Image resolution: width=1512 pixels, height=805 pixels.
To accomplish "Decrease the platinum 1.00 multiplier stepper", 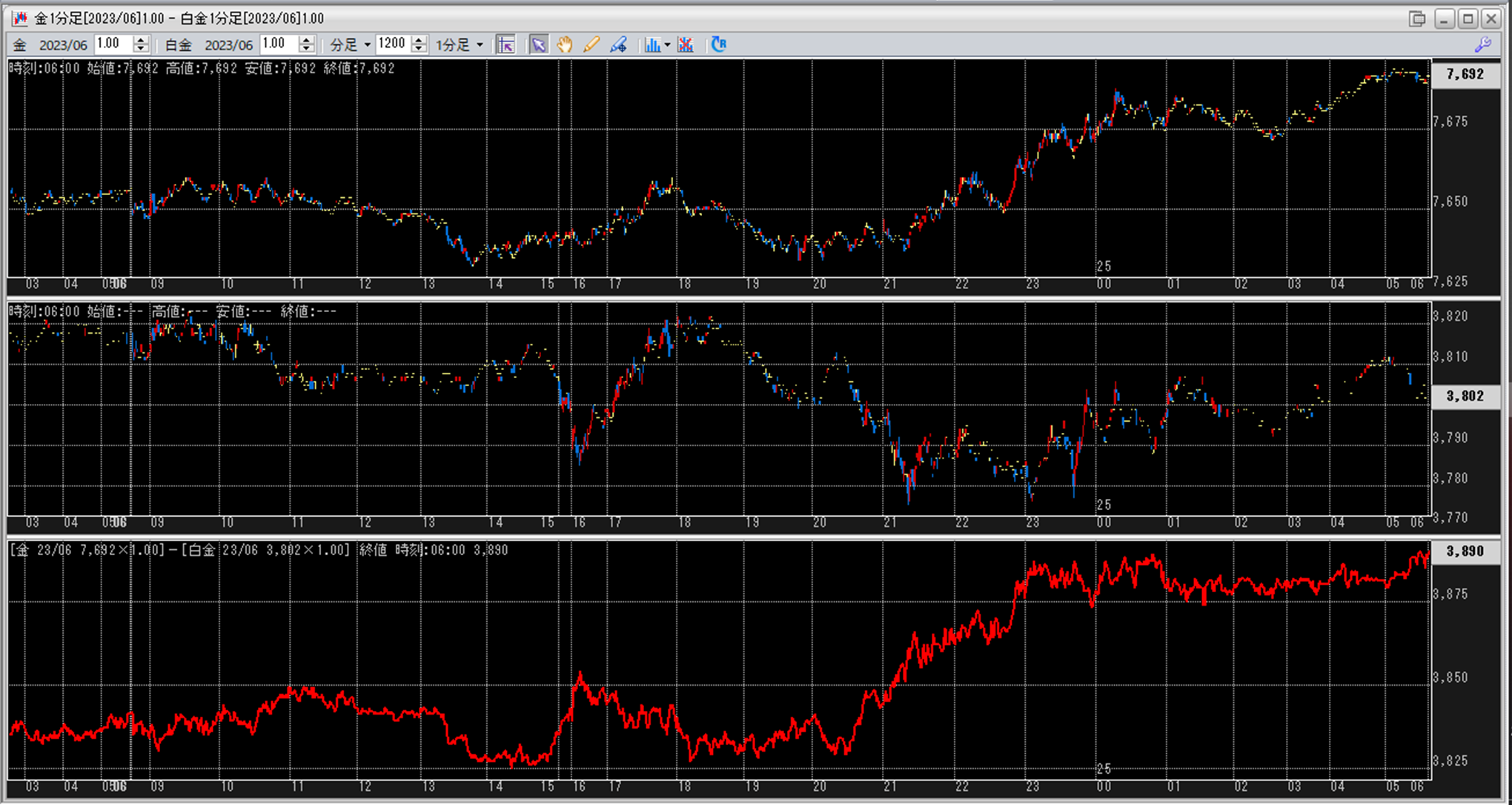I will 306,49.
